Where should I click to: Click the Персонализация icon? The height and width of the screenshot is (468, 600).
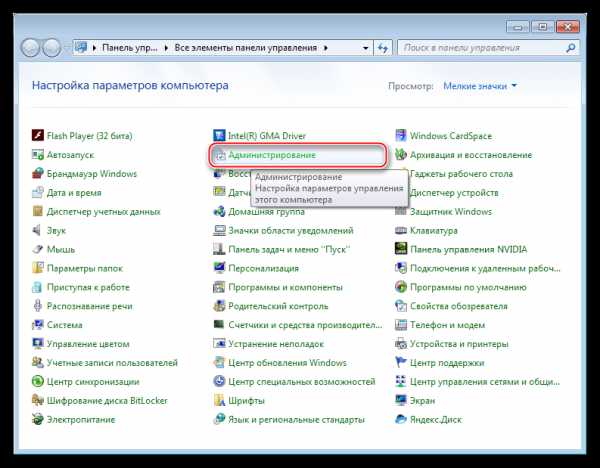pos(219,268)
